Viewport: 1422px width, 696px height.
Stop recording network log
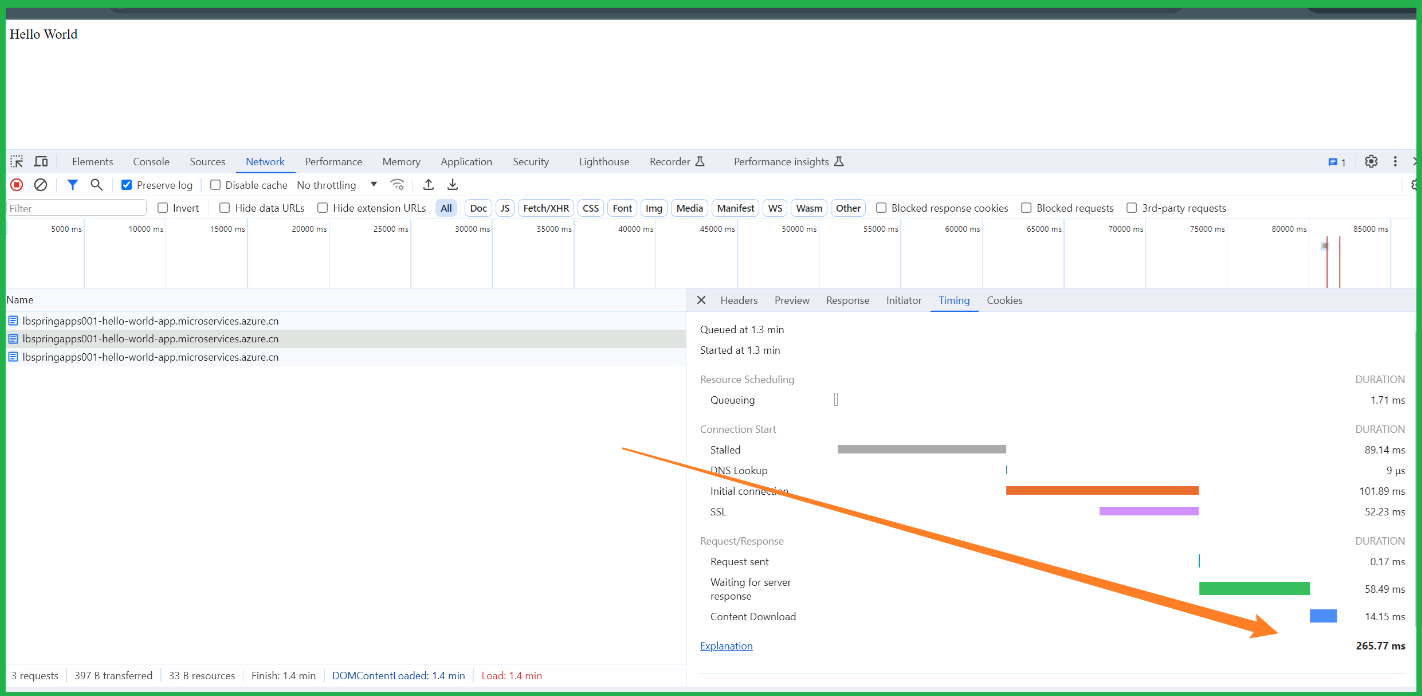point(16,185)
